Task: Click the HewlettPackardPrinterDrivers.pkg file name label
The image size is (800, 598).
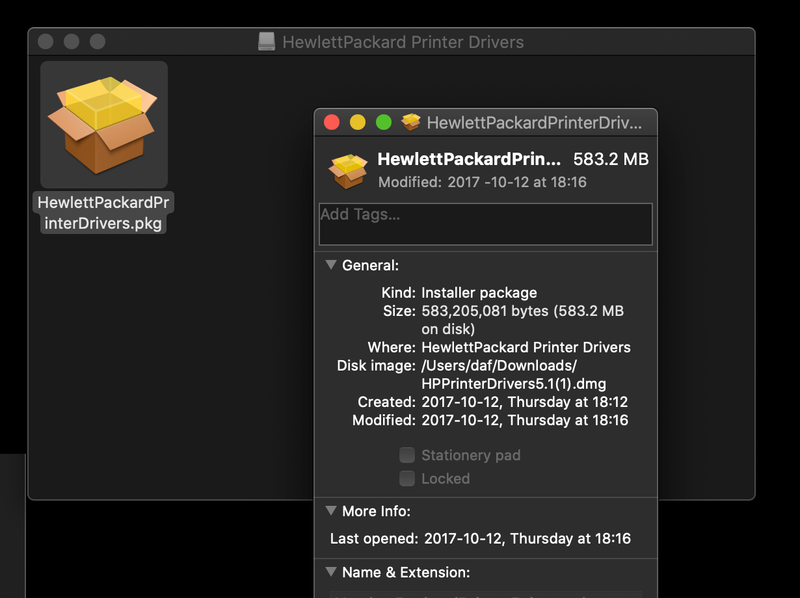Action: [x=104, y=213]
